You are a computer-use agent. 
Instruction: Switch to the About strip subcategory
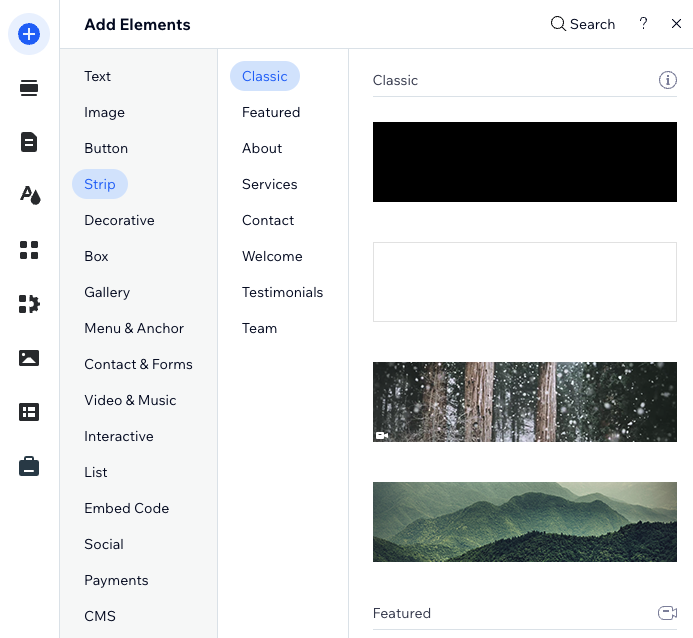click(x=262, y=148)
